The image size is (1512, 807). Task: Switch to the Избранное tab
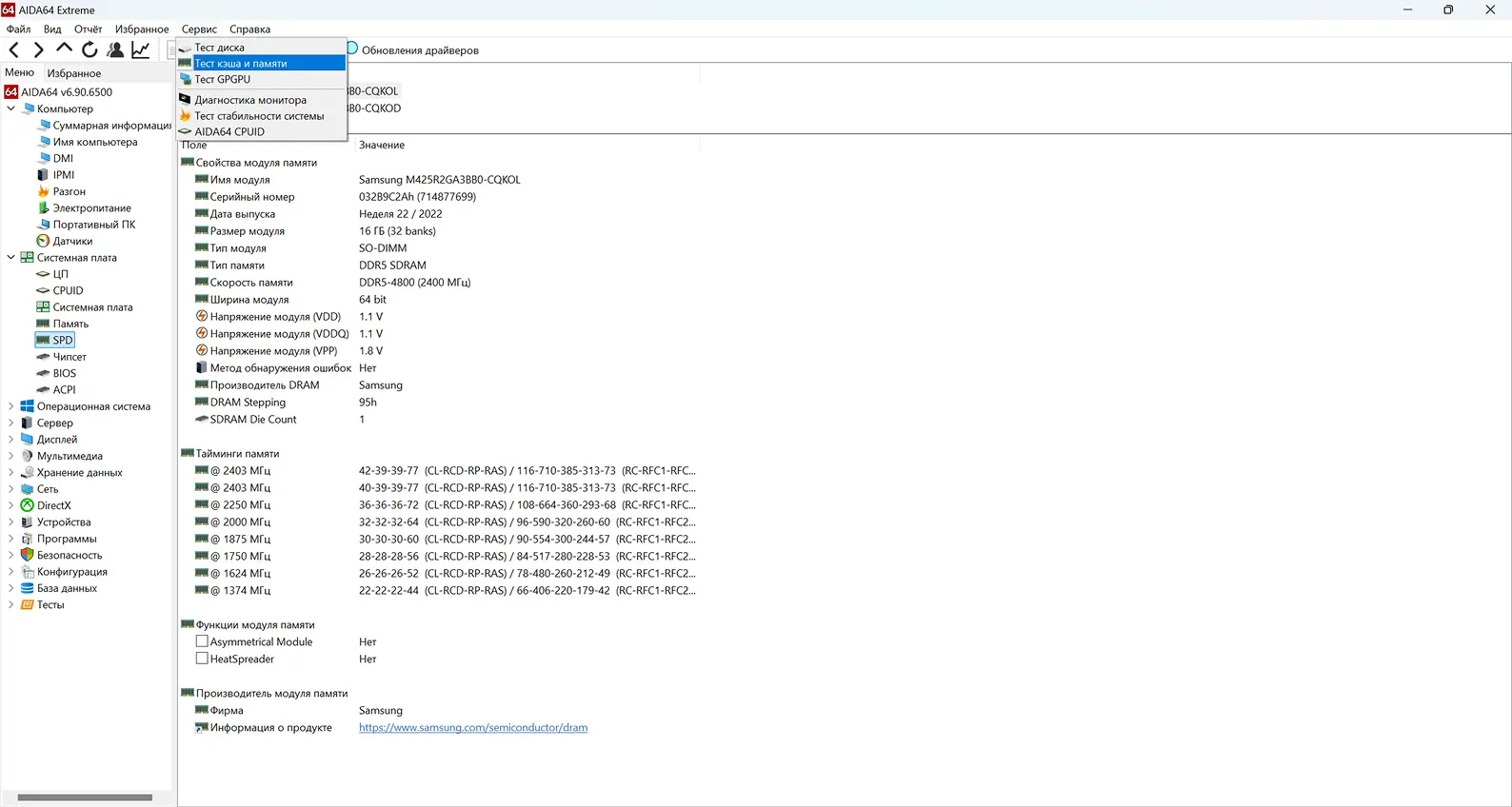click(x=74, y=73)
